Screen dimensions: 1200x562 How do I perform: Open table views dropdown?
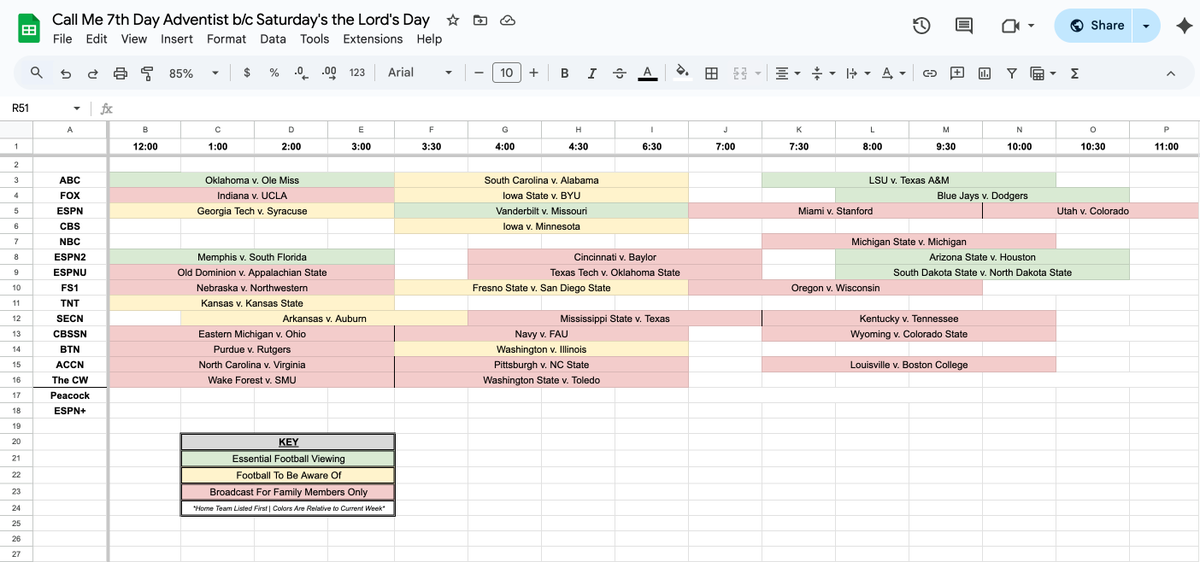click(1042, 72)
